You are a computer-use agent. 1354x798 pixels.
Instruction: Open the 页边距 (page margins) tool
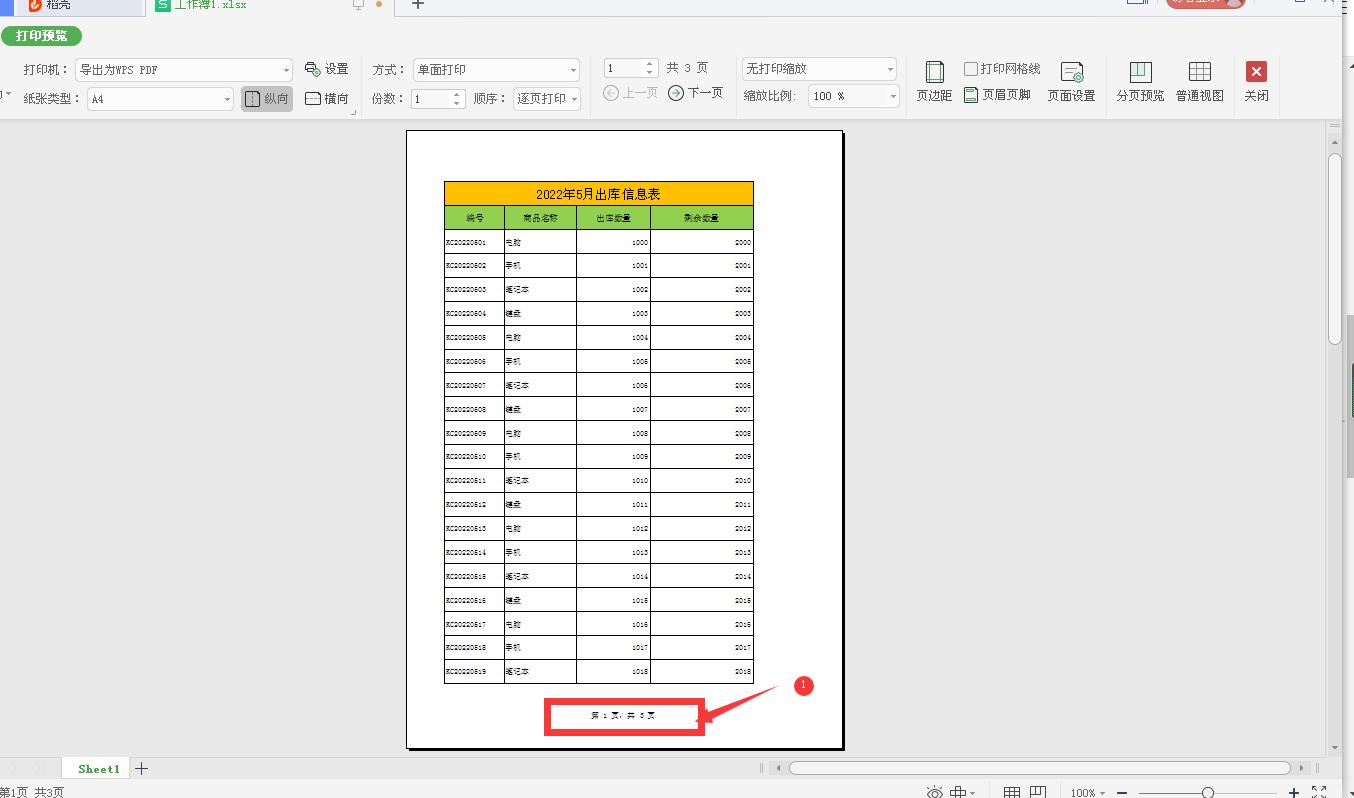[x=934, y=80]
